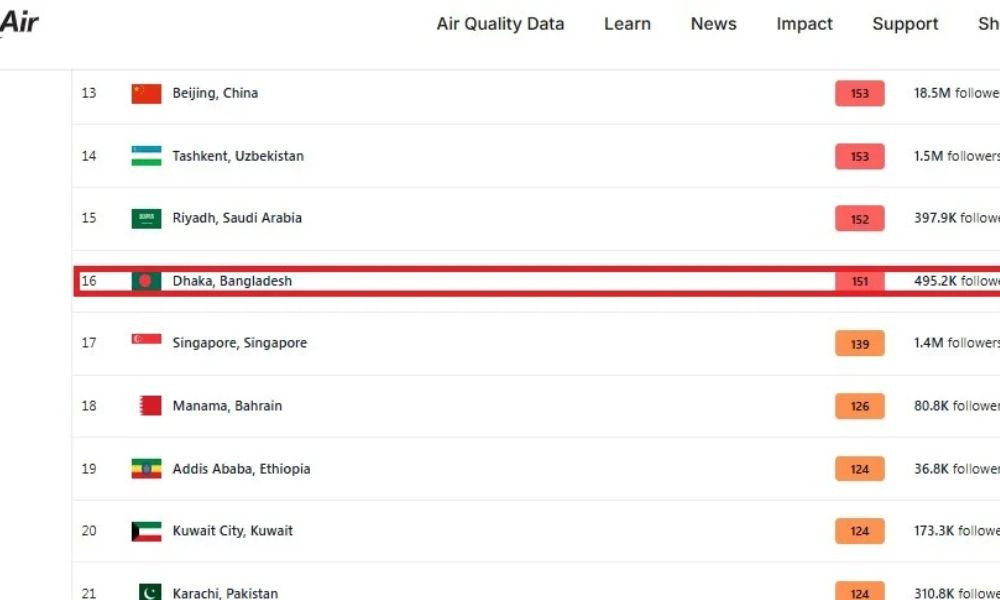Viewport: 1000px width, 600px height.
Task: Click Kuwait City's AQI badge showing 124
Action: coord(860,531)
